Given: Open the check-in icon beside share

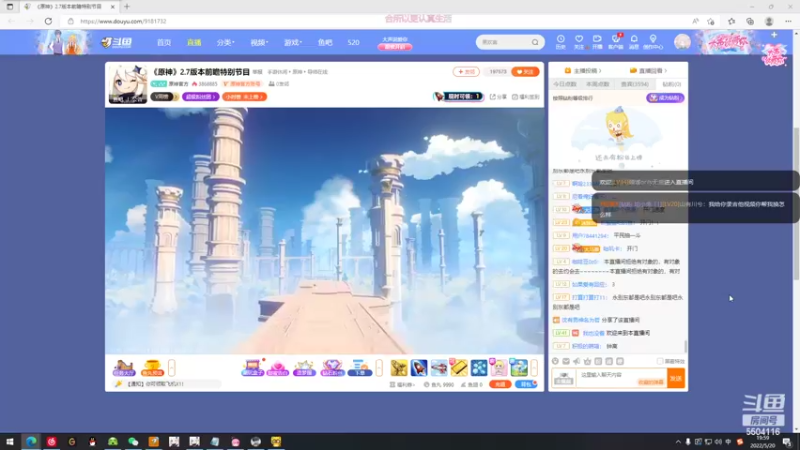Looking at the screenshot, I should (x=525, y=96).
